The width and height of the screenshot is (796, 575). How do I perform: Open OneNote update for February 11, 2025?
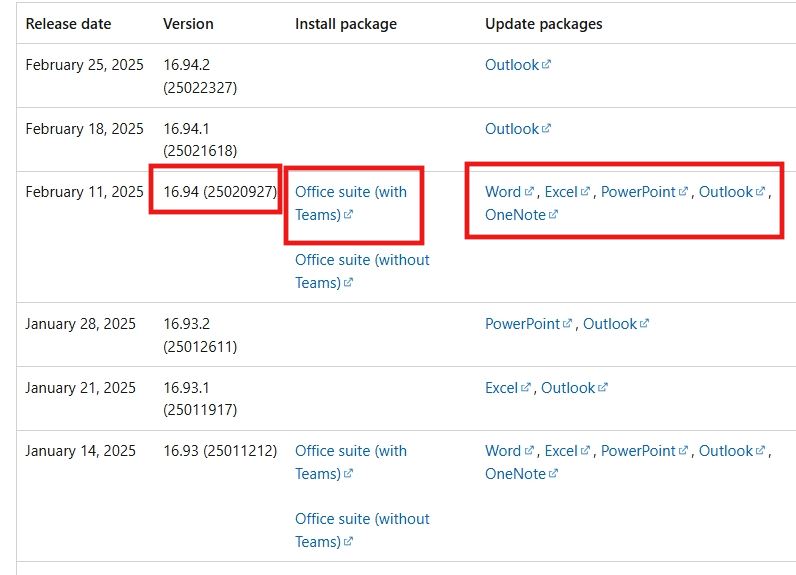tap(521, 215)
